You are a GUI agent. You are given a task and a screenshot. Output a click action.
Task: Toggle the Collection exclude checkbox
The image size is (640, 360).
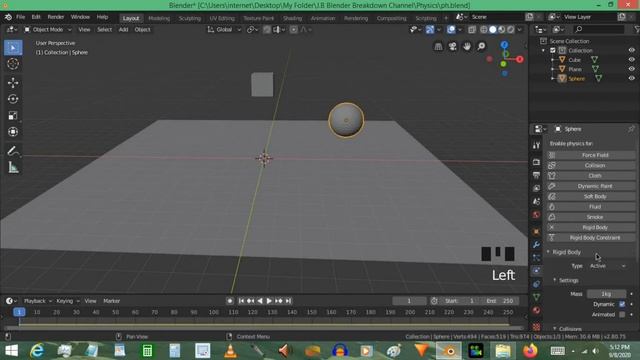coord(553,51)
